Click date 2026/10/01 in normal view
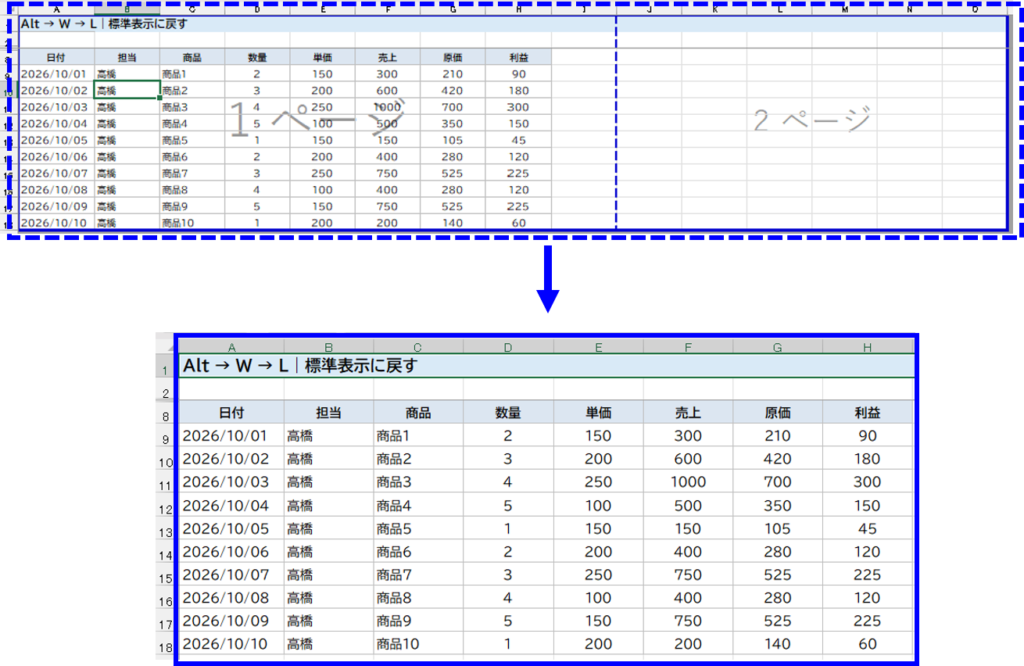The image size is (1024, 666). coord(231,436)
